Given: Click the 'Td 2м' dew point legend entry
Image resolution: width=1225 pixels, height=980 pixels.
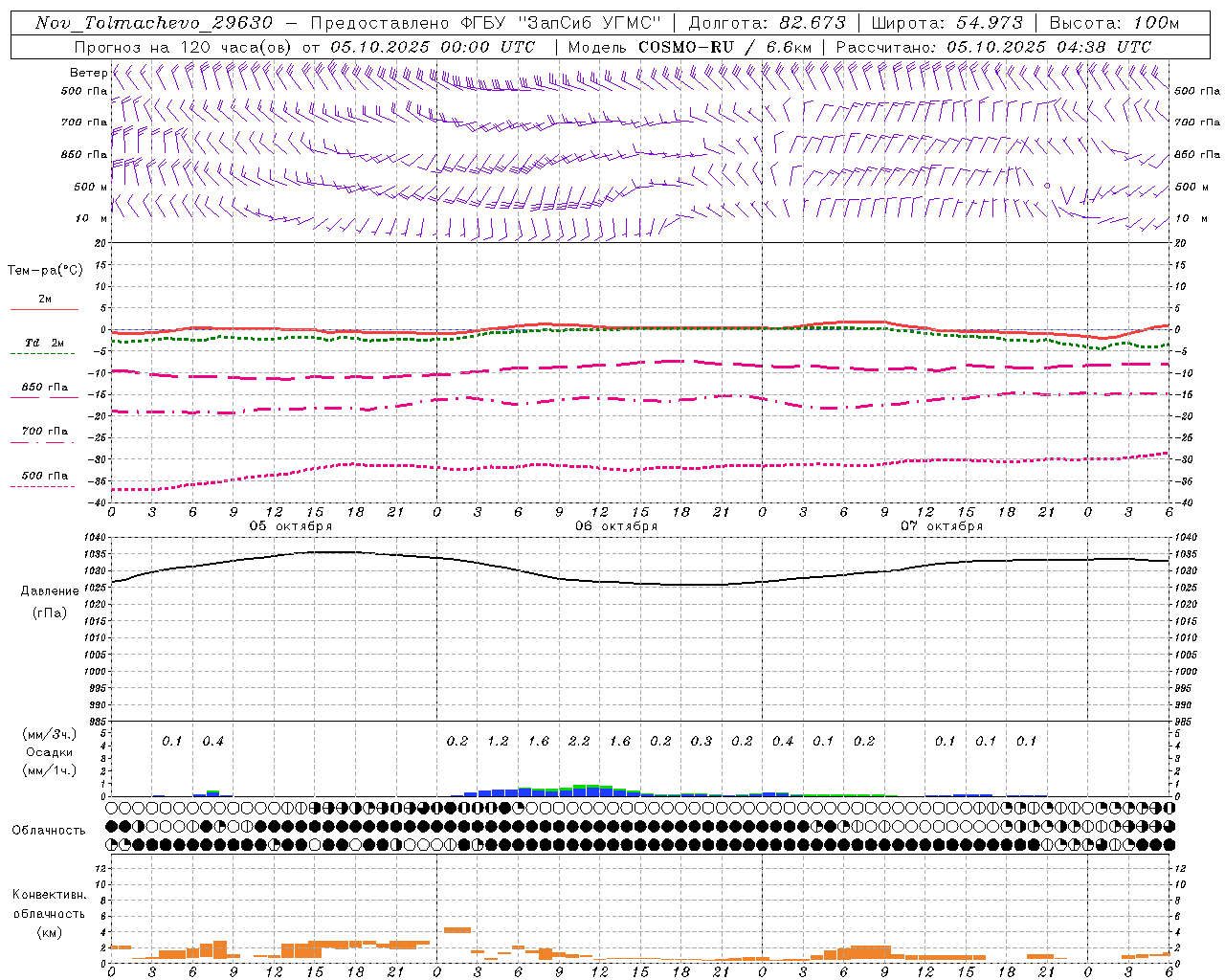Looking at the screenshot, I should 45,343.
